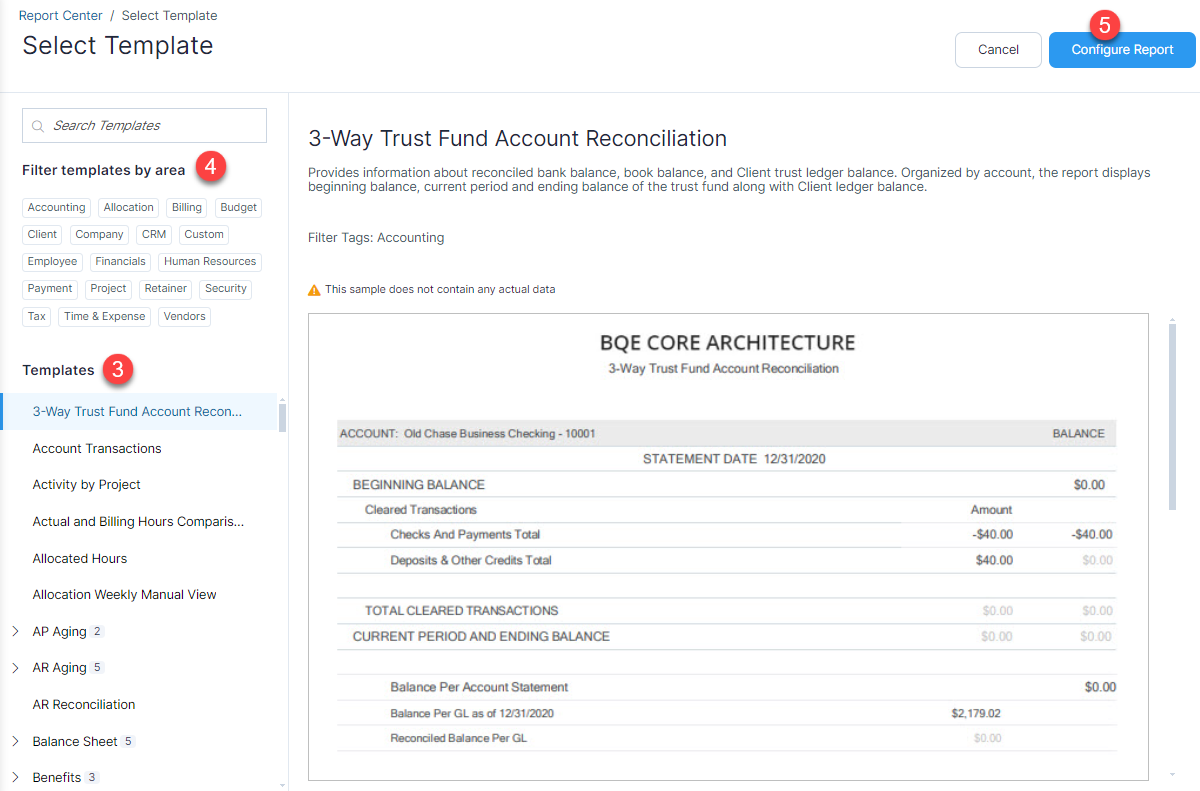Click the report preview scrollbar thumb

pos(1172,417)
